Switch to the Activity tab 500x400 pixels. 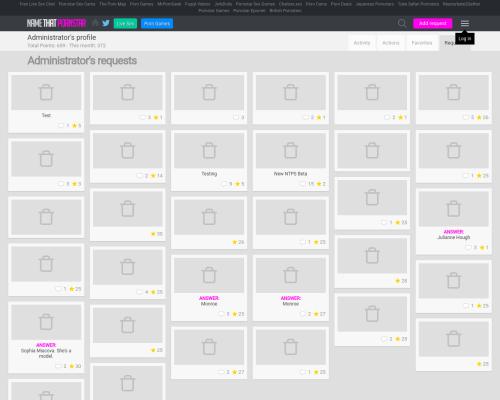362,43
